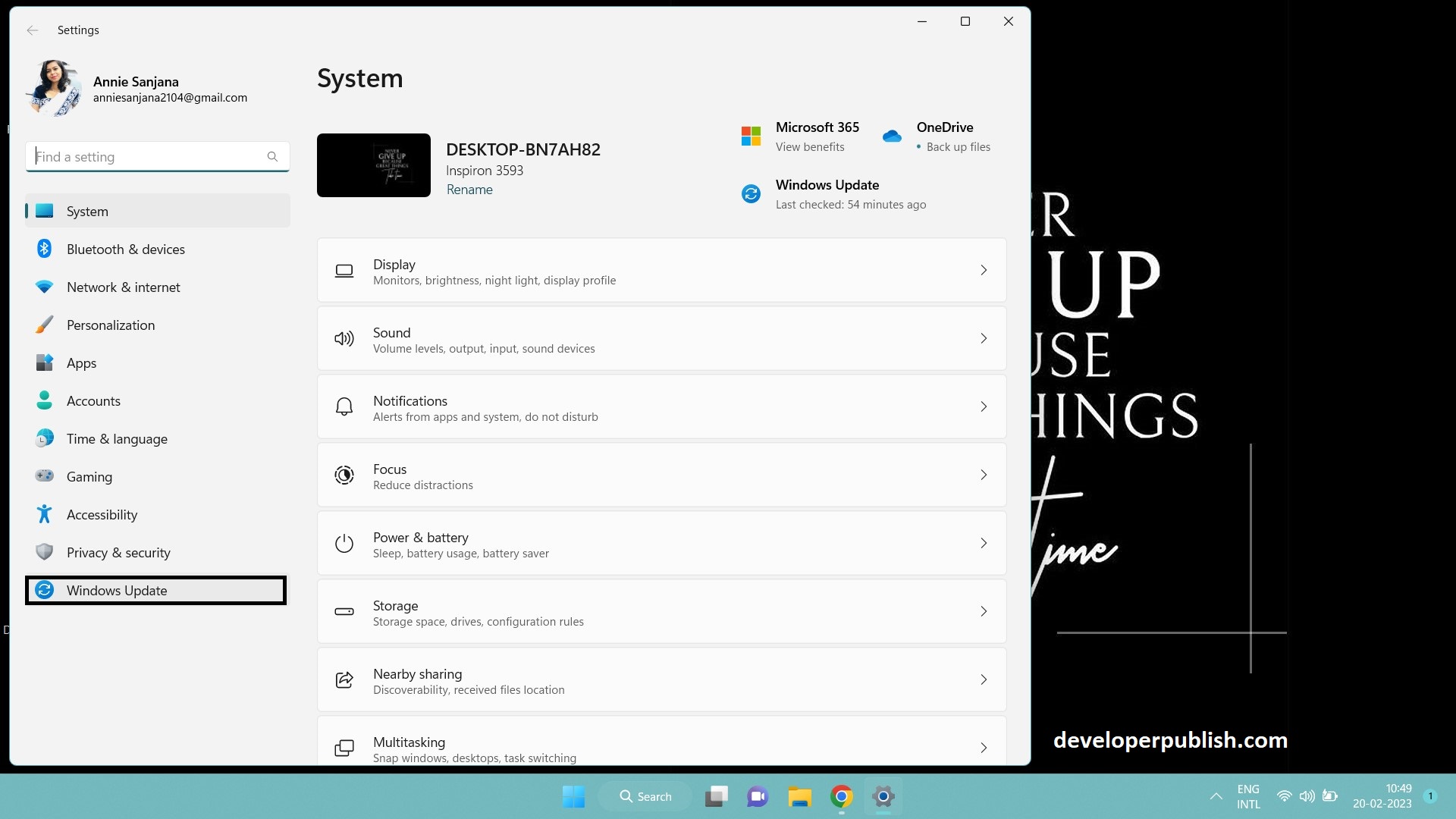This screenshot has width=1456, height=819.
Task: Select Time & language in the navigation
Action: coord(117,438)
